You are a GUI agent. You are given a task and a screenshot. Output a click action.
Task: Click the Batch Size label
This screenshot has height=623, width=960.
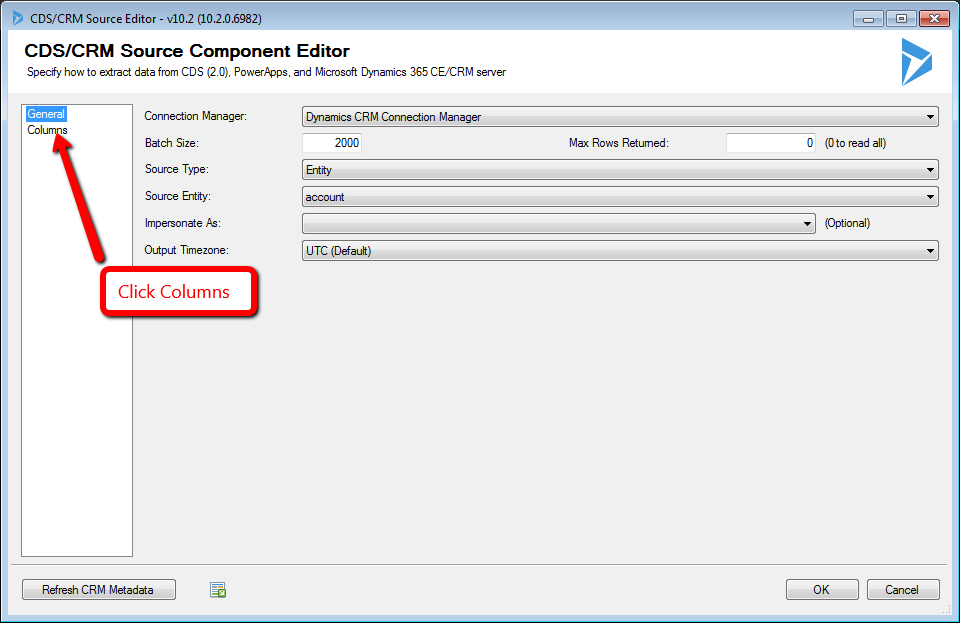click(x=171, y=143)
